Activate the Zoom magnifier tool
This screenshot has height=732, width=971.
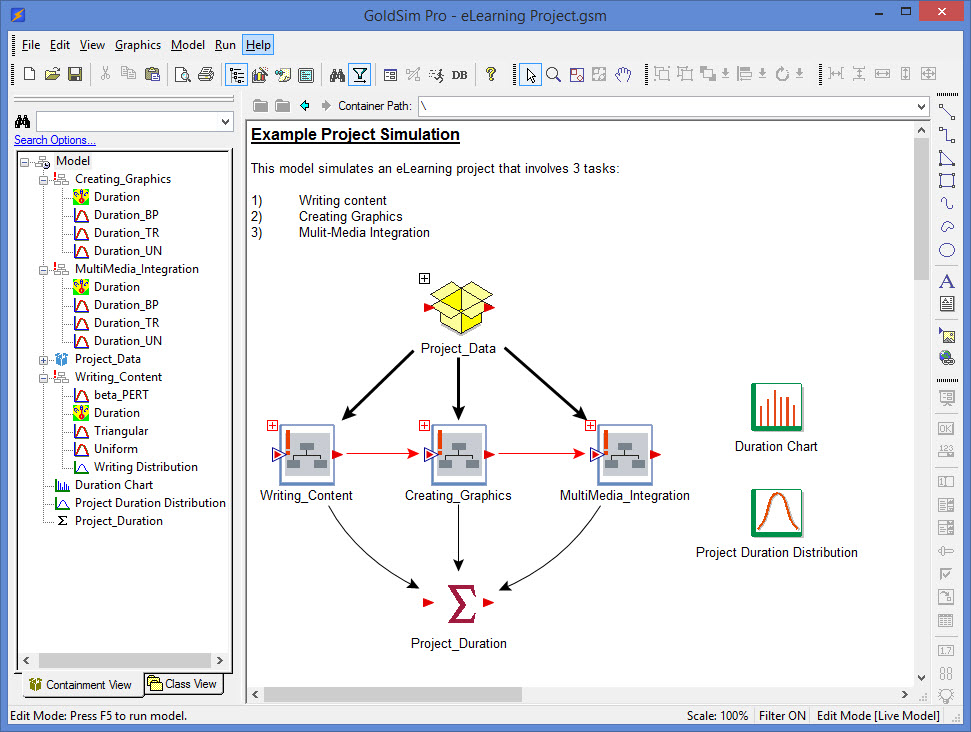coord(554,75)
